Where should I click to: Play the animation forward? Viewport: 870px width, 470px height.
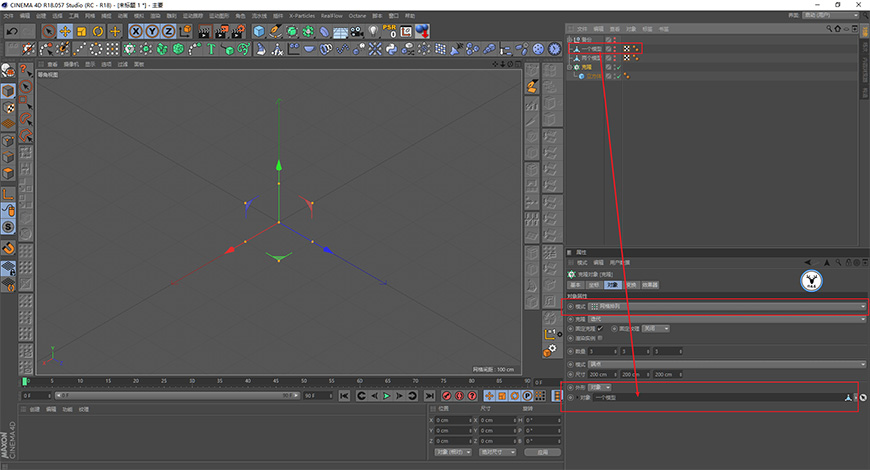(387, 396)
